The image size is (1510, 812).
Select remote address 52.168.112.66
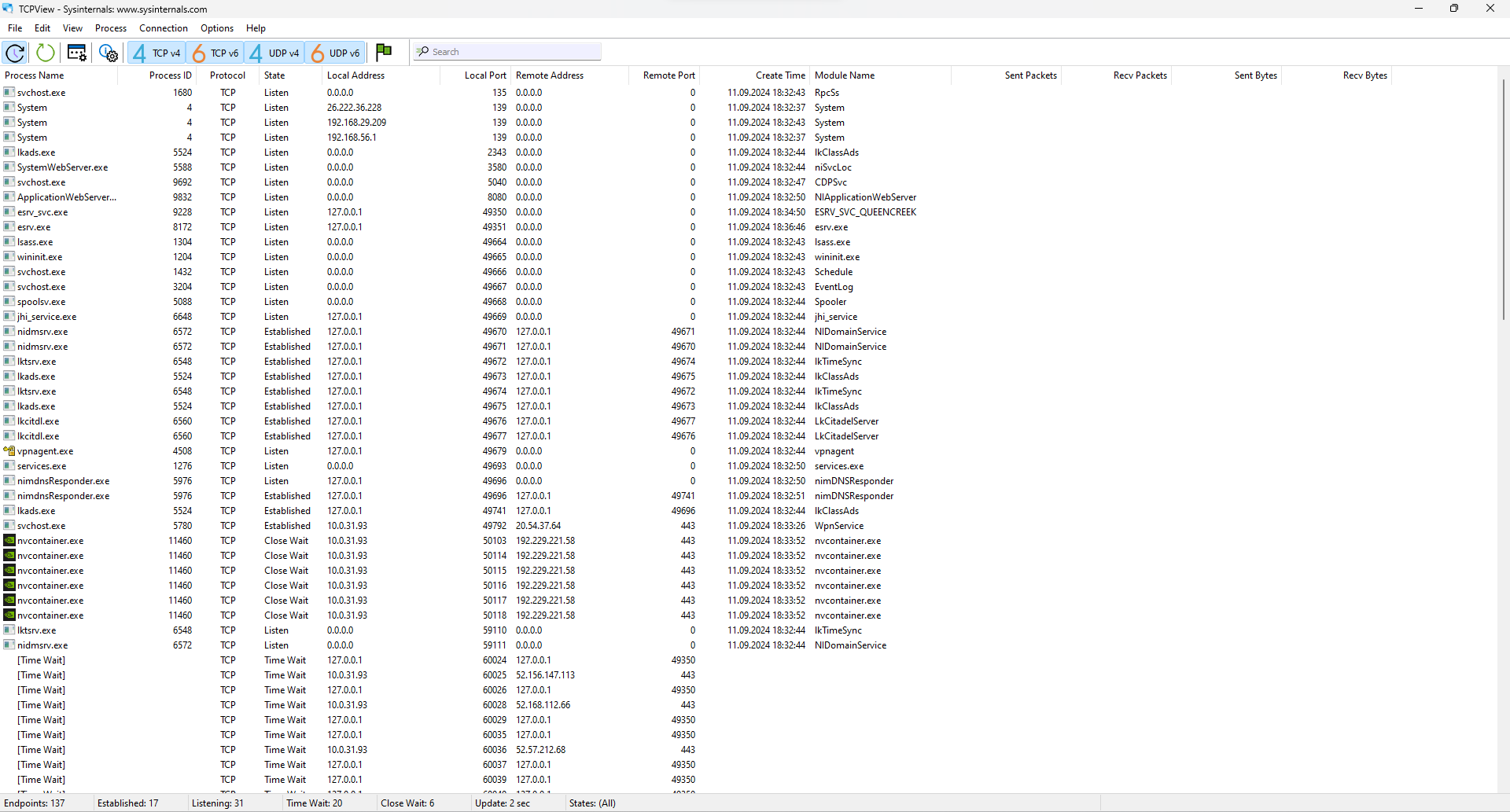tap(543, 705)
